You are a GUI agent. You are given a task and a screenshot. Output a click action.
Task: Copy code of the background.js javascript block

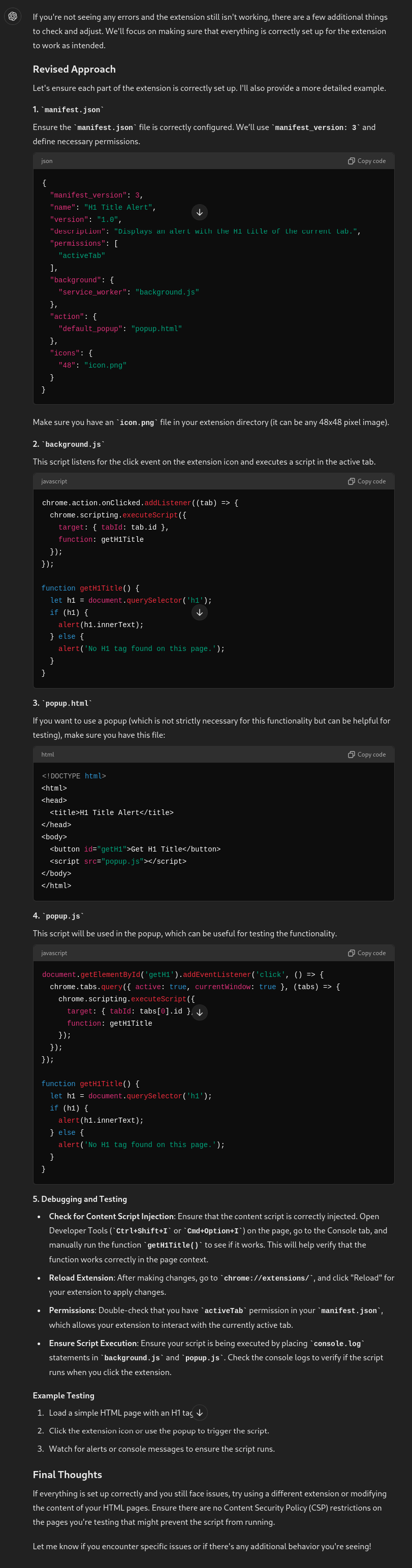pos(367,481)
